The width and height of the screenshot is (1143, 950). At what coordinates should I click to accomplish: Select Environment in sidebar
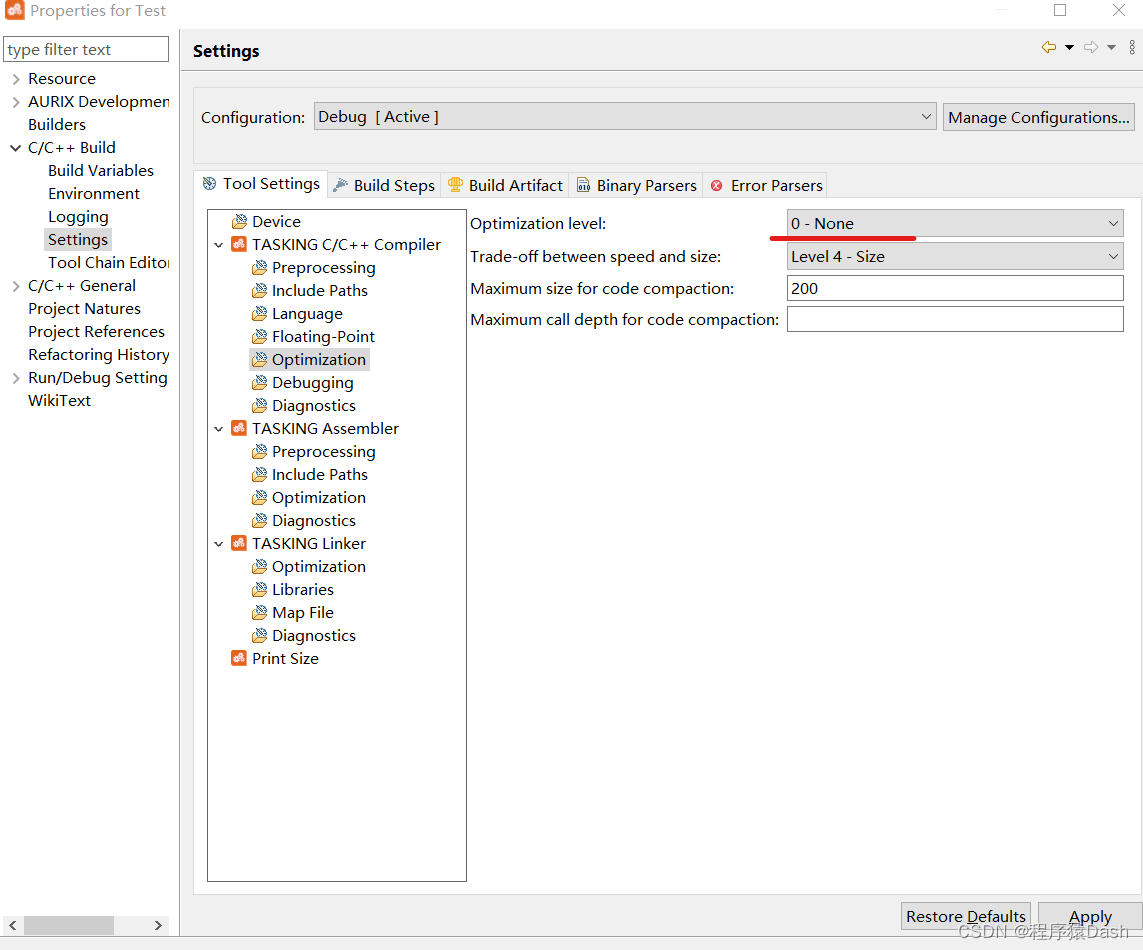(x=94, y=194)
